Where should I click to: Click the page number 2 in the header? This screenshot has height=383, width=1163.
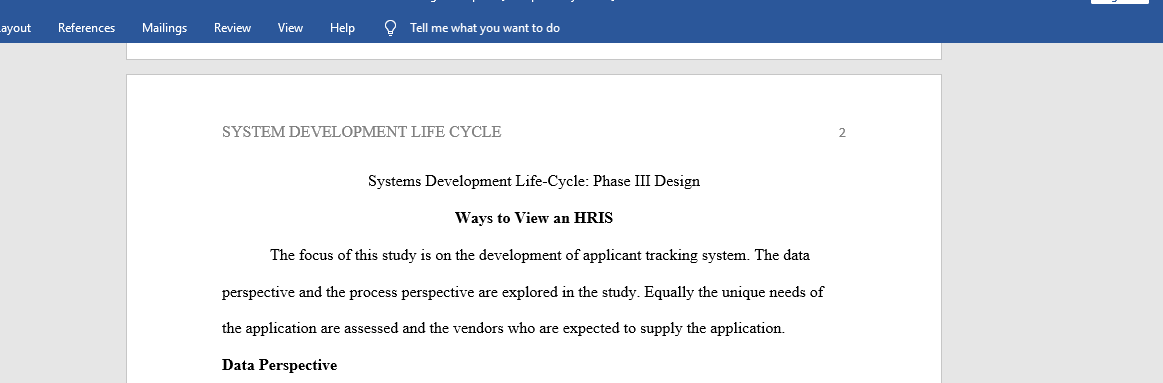tap(842, 133)
